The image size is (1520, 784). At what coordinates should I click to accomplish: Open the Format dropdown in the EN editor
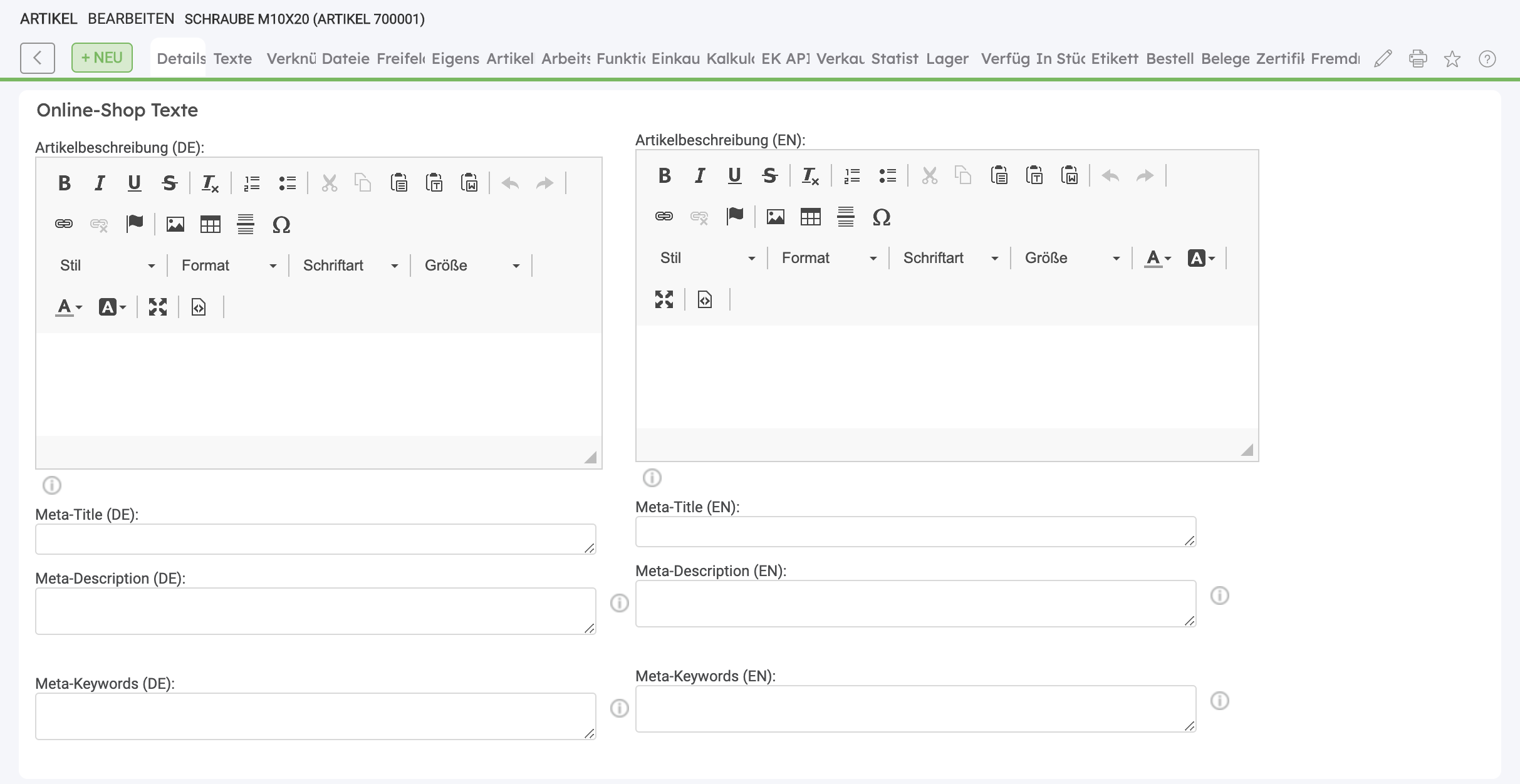tap(828, 258)
